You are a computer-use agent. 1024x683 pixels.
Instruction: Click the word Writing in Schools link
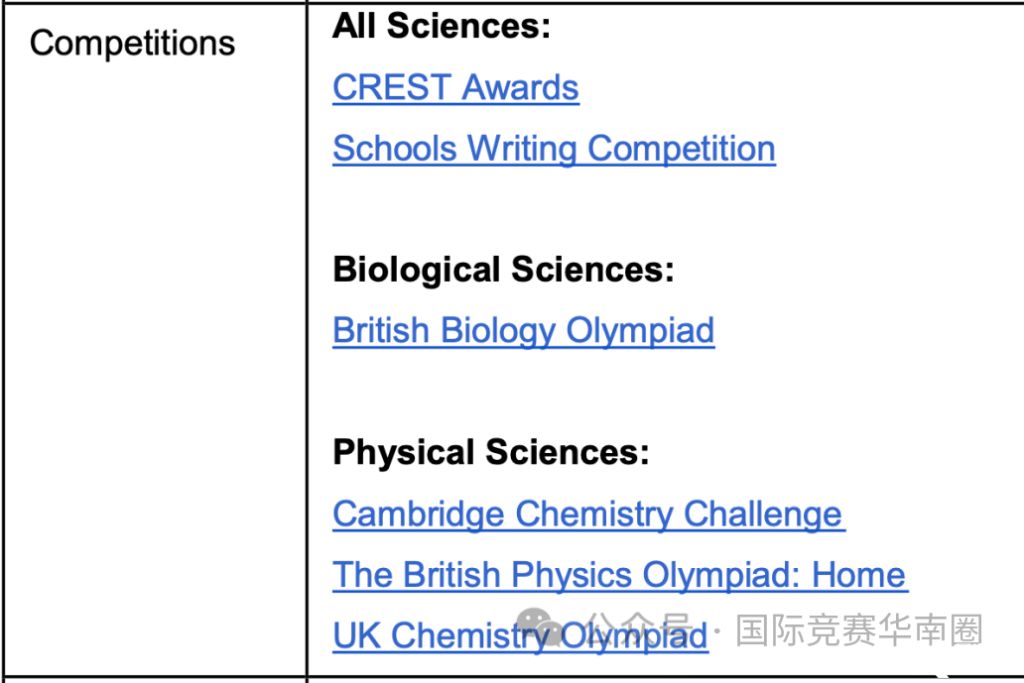point(522,148)
